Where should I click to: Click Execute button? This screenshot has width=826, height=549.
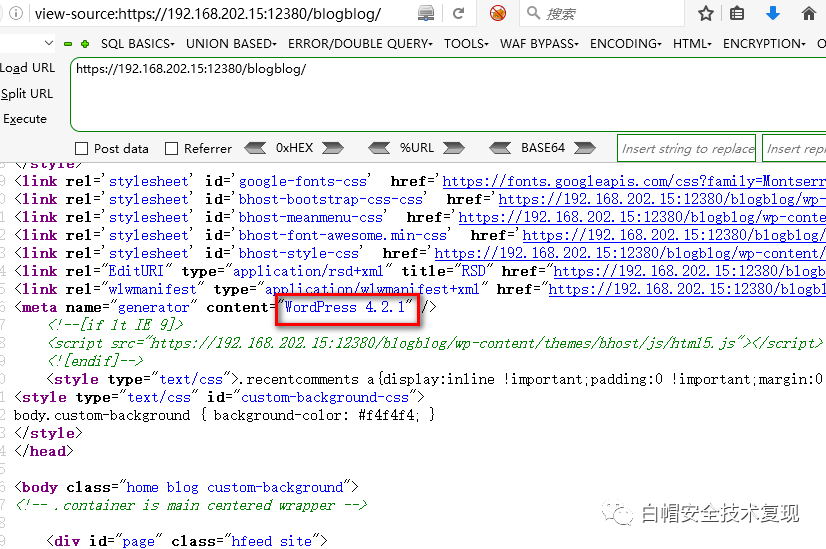25,119
